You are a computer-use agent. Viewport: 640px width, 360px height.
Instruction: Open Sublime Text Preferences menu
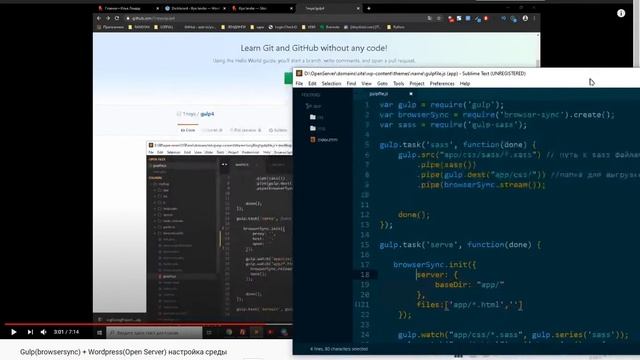[x=442, y=83]
